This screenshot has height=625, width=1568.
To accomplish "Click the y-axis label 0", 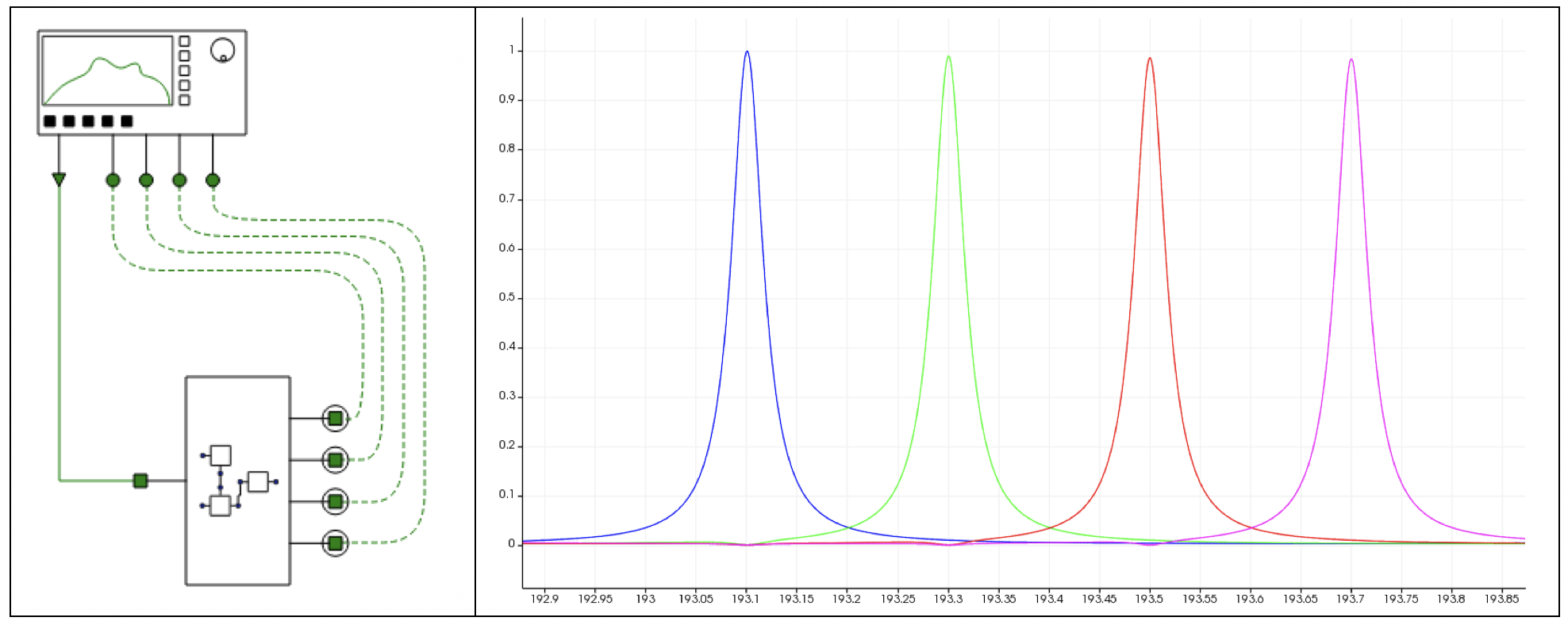I will click(x=512, y=544).
